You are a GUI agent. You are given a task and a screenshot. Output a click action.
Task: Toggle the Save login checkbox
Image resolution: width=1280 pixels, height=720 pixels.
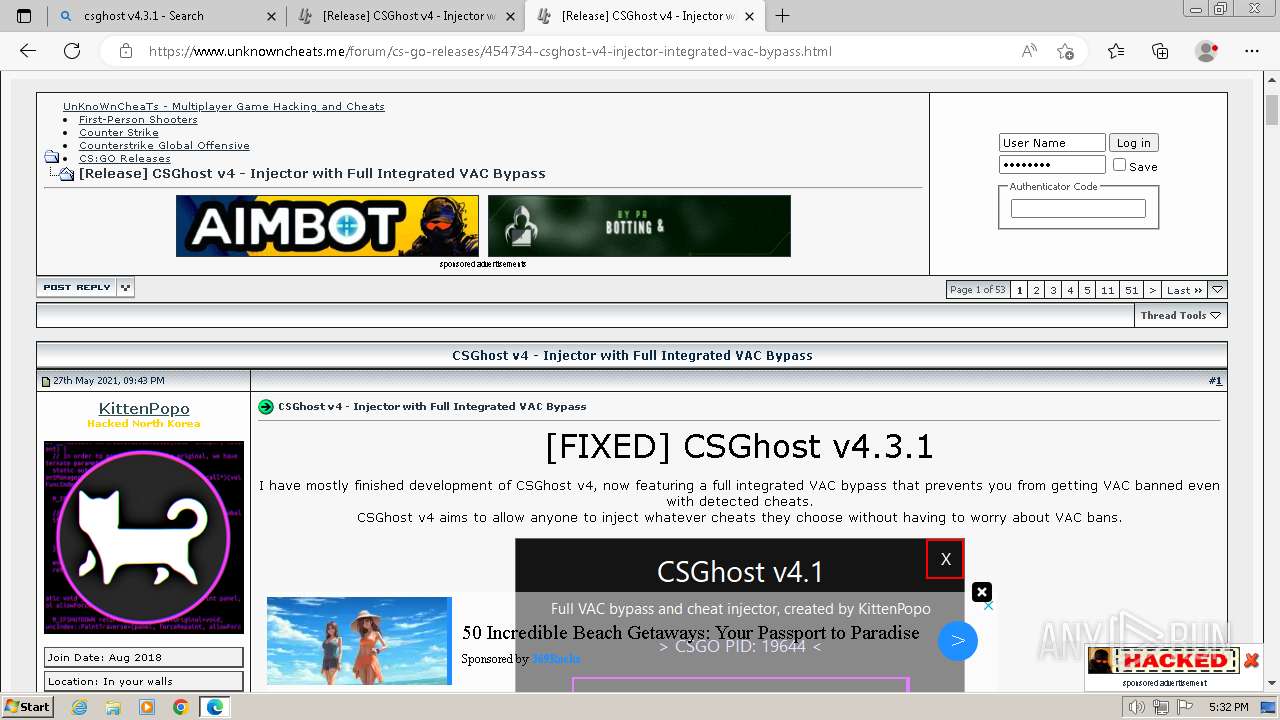tap(1119, 165)
